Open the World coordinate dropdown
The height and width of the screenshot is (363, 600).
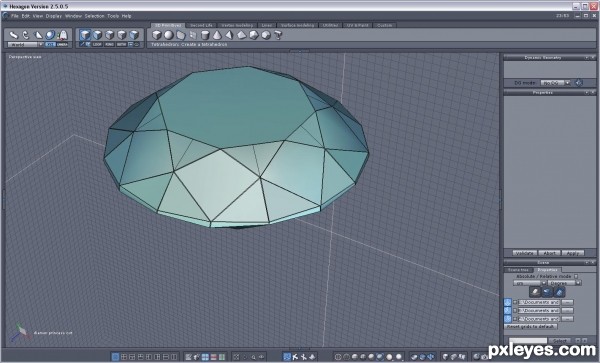pos(25,45)
